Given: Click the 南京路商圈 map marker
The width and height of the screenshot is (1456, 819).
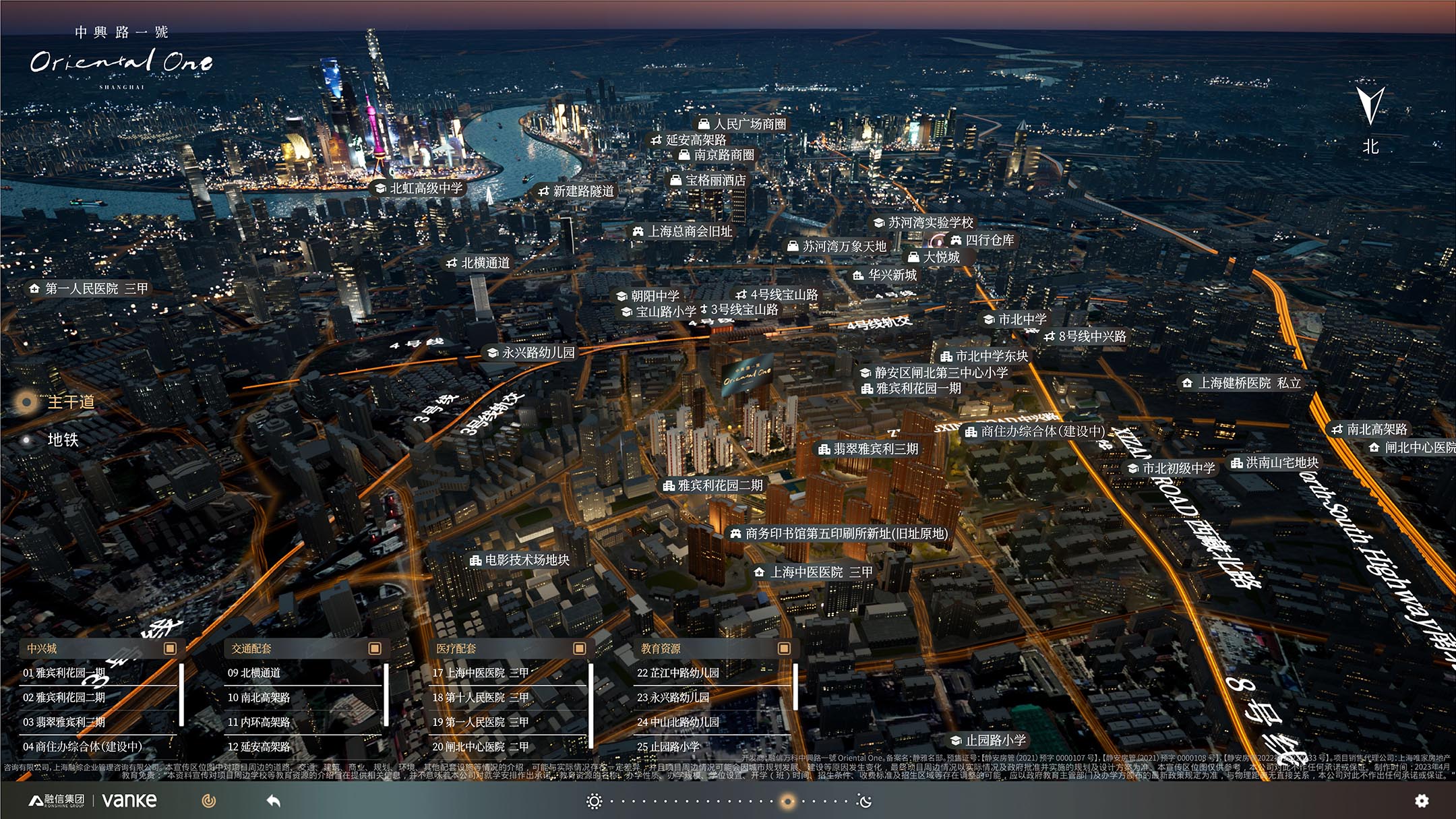Looking at the screenshot, I should [x=717, y=155].
